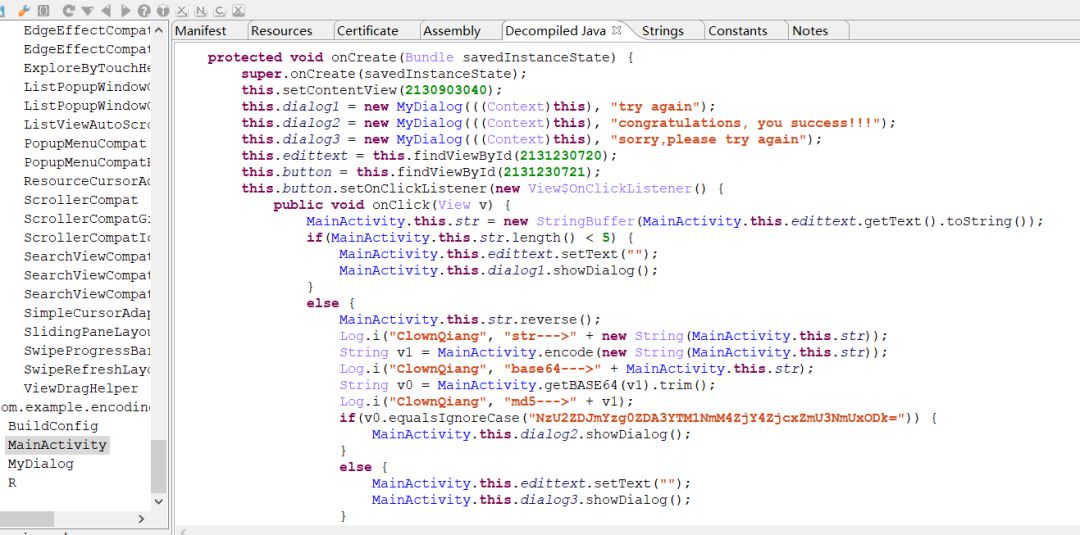Select ViewDragHelper in class tree
Screen dimensions: 1080x535
click(x=81, y=388)
